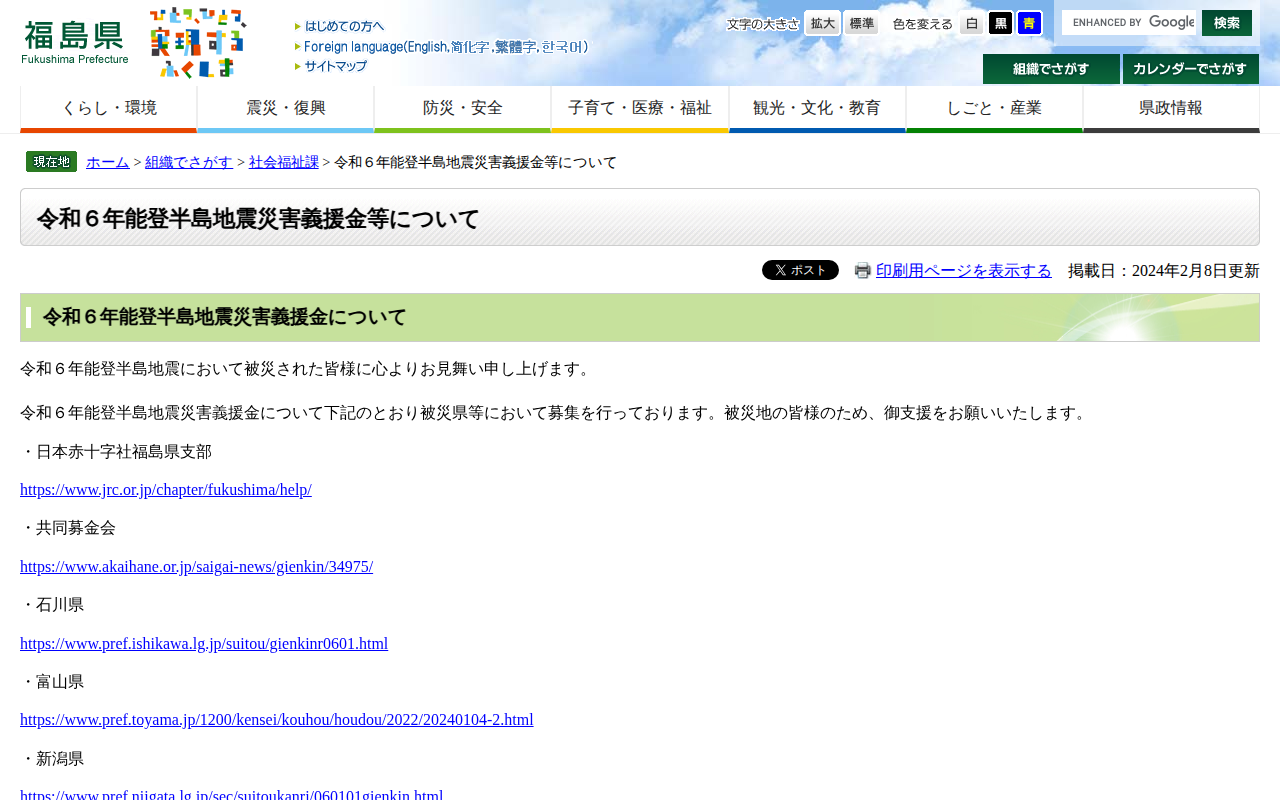The width and height of the screenshot is (1280, 800).
Task: Click the 現在地 breadcrumb label
Action: point(51,162)
